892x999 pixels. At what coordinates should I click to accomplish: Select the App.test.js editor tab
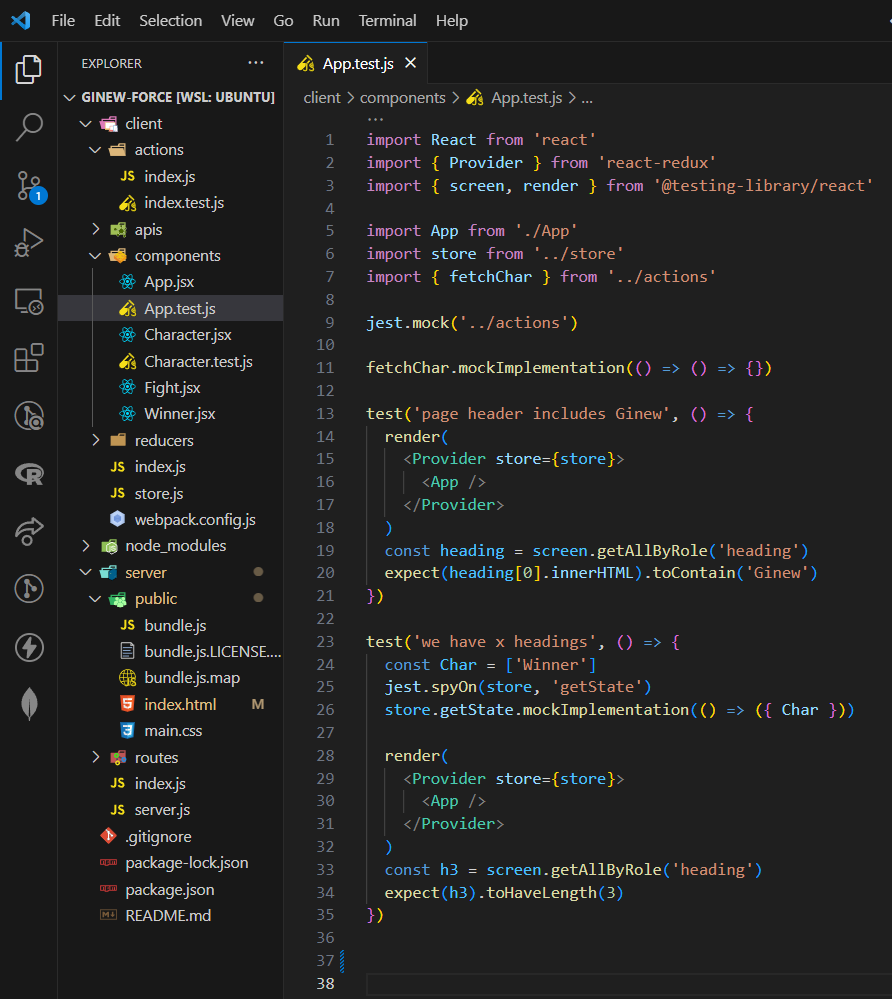point(356,63)
